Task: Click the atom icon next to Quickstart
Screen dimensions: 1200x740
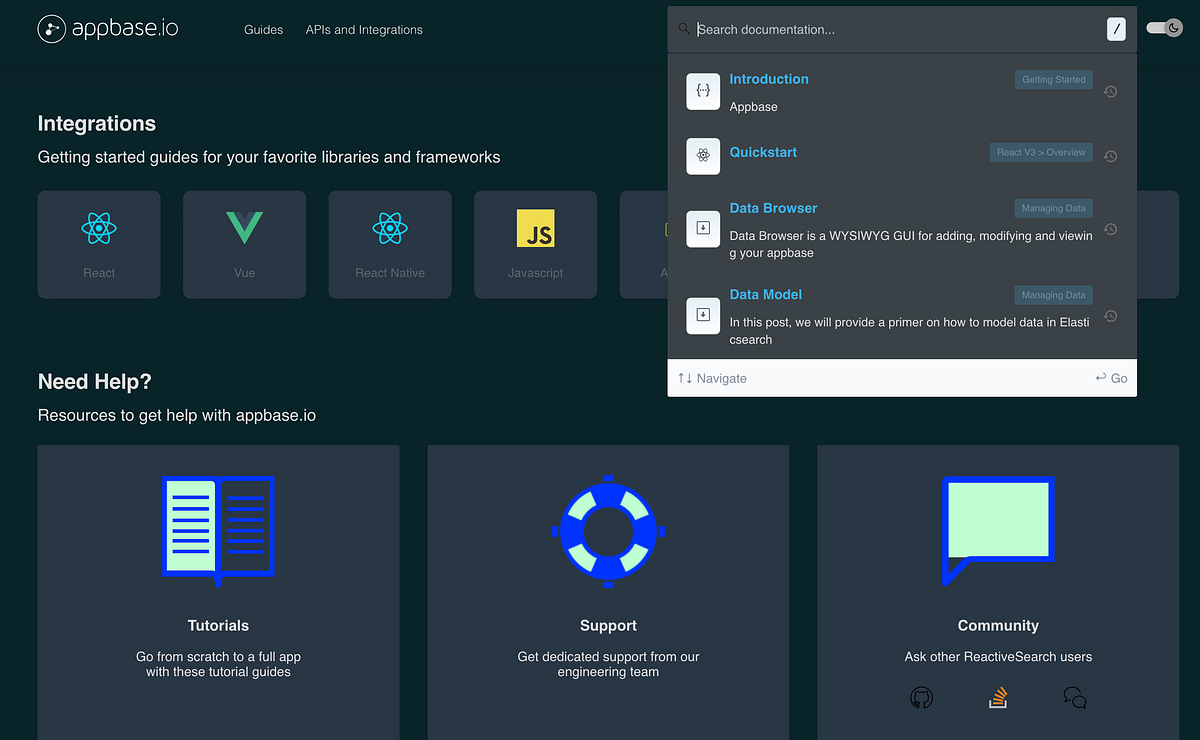Action: click(703, 156)
